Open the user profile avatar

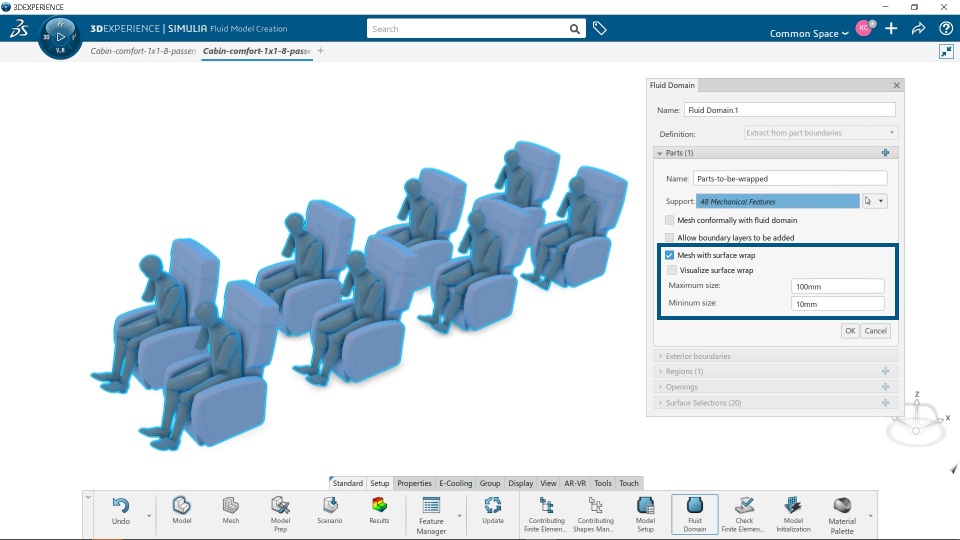[x=864, y=28]
